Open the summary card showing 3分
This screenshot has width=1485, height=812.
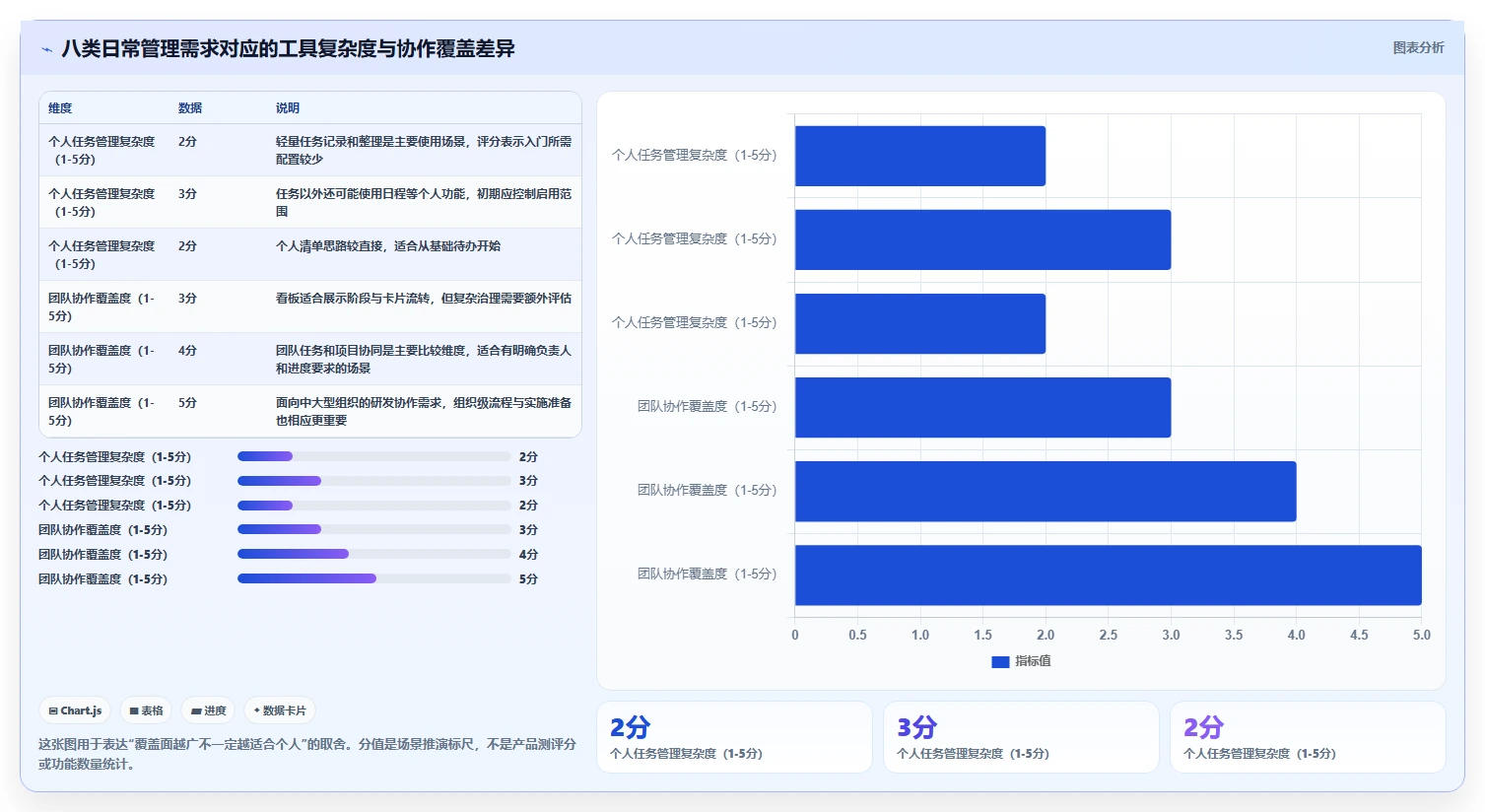(x=1021, y=737)
